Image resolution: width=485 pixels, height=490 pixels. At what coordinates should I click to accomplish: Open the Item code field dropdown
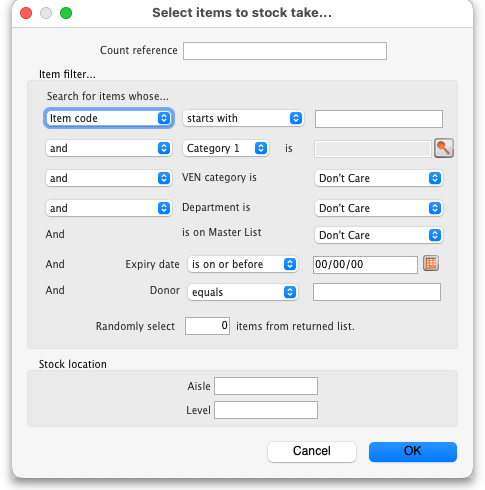[x=109, y=118]
